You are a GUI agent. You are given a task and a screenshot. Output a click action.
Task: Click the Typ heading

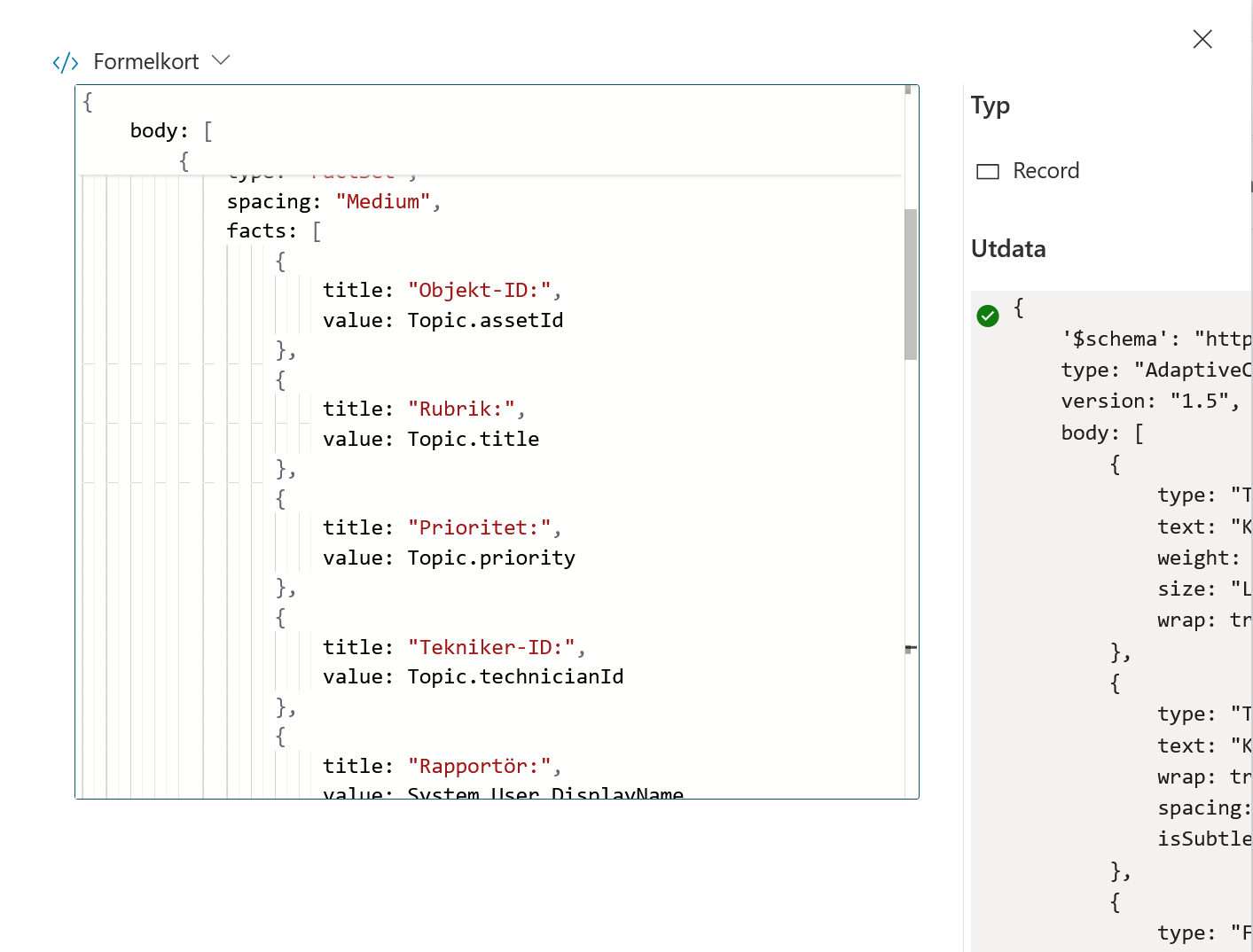[991, 106]
